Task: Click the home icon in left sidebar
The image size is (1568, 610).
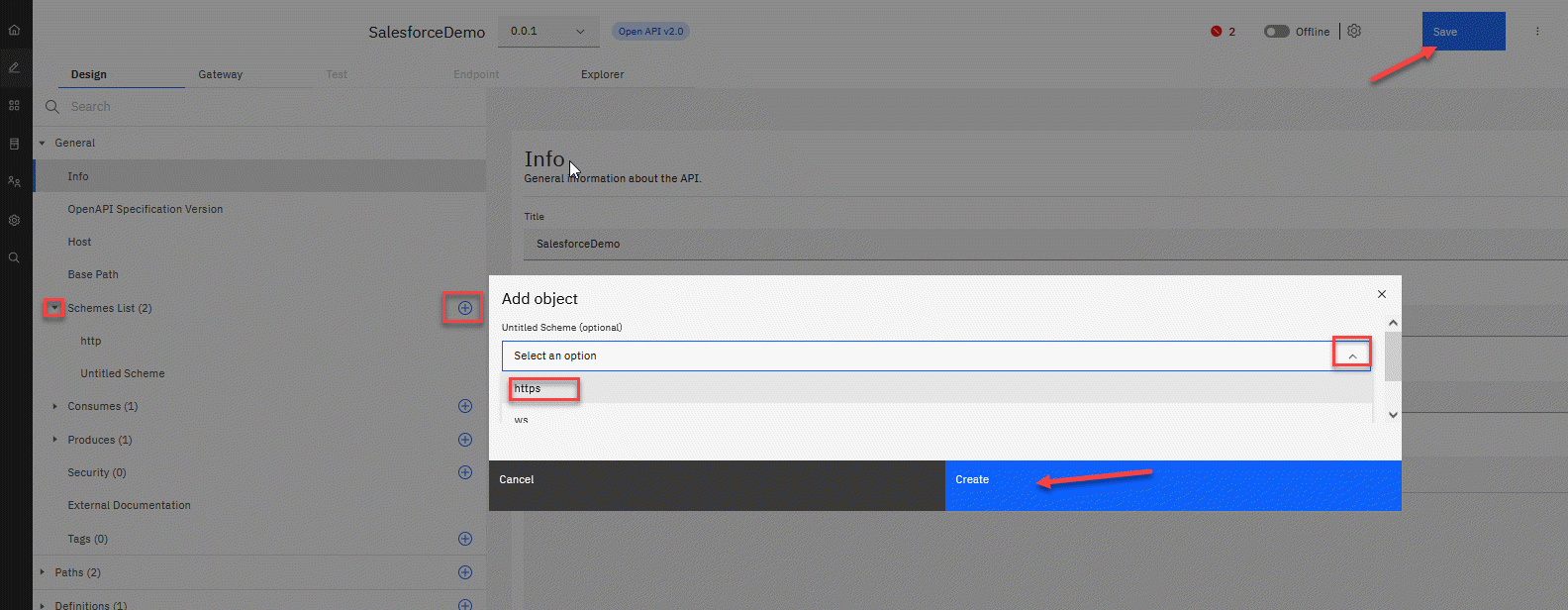Action: tap(14, 30)
